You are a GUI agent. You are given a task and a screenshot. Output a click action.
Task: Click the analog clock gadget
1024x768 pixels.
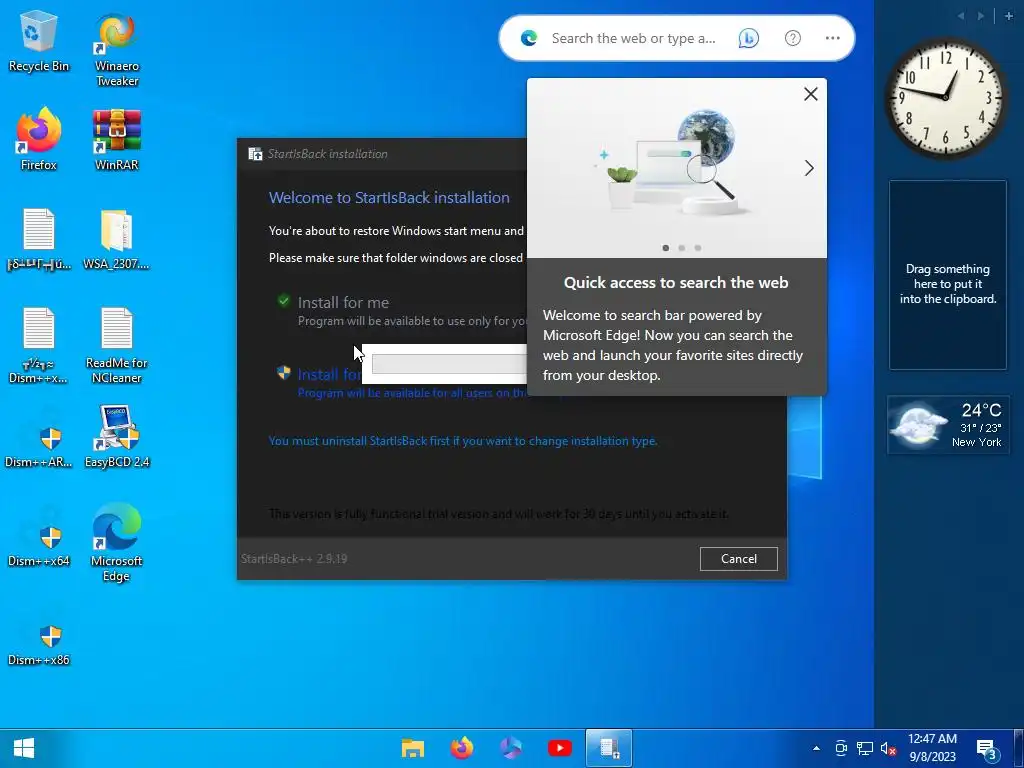pyautogui.click(x=945, y=97)
